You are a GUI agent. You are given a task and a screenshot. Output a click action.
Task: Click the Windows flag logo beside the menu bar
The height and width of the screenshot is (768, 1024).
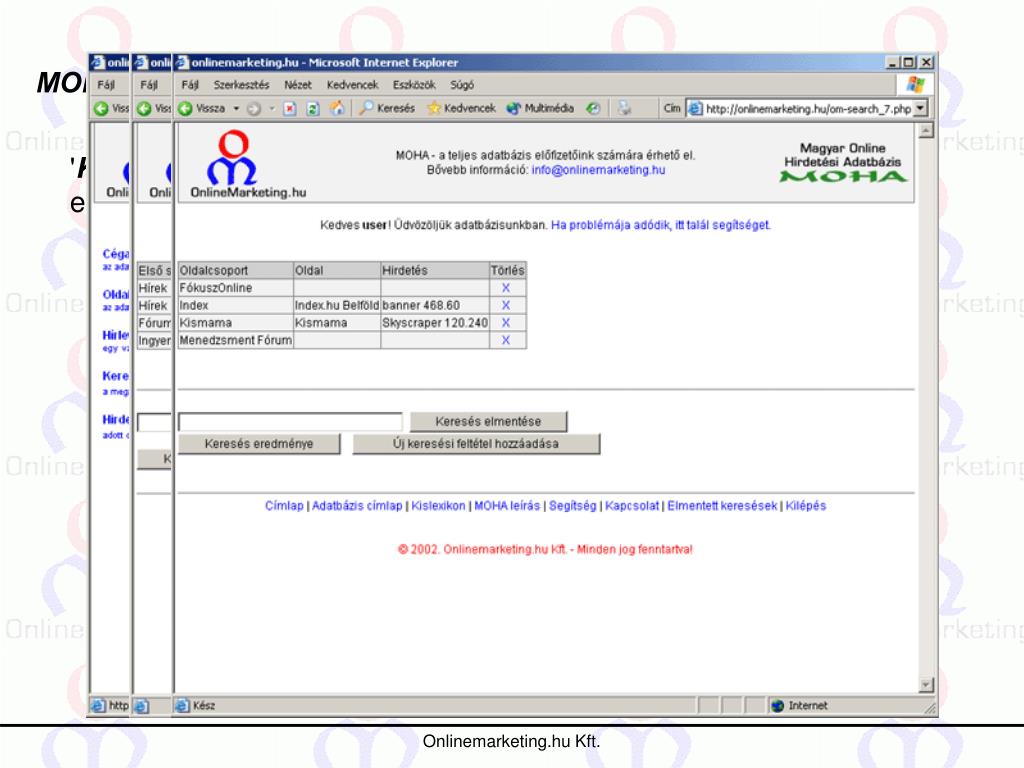click(x=916, y=84)
